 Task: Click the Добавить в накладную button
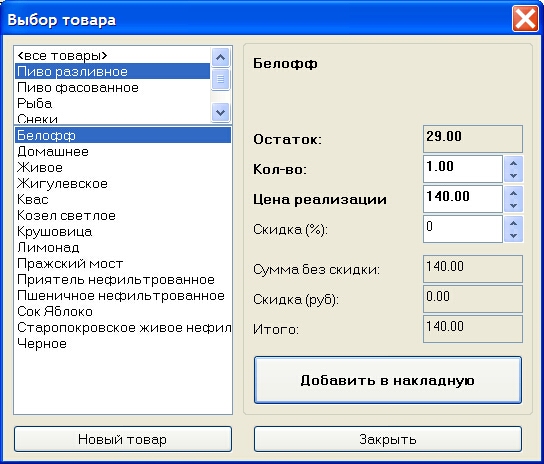coord(388,380)
